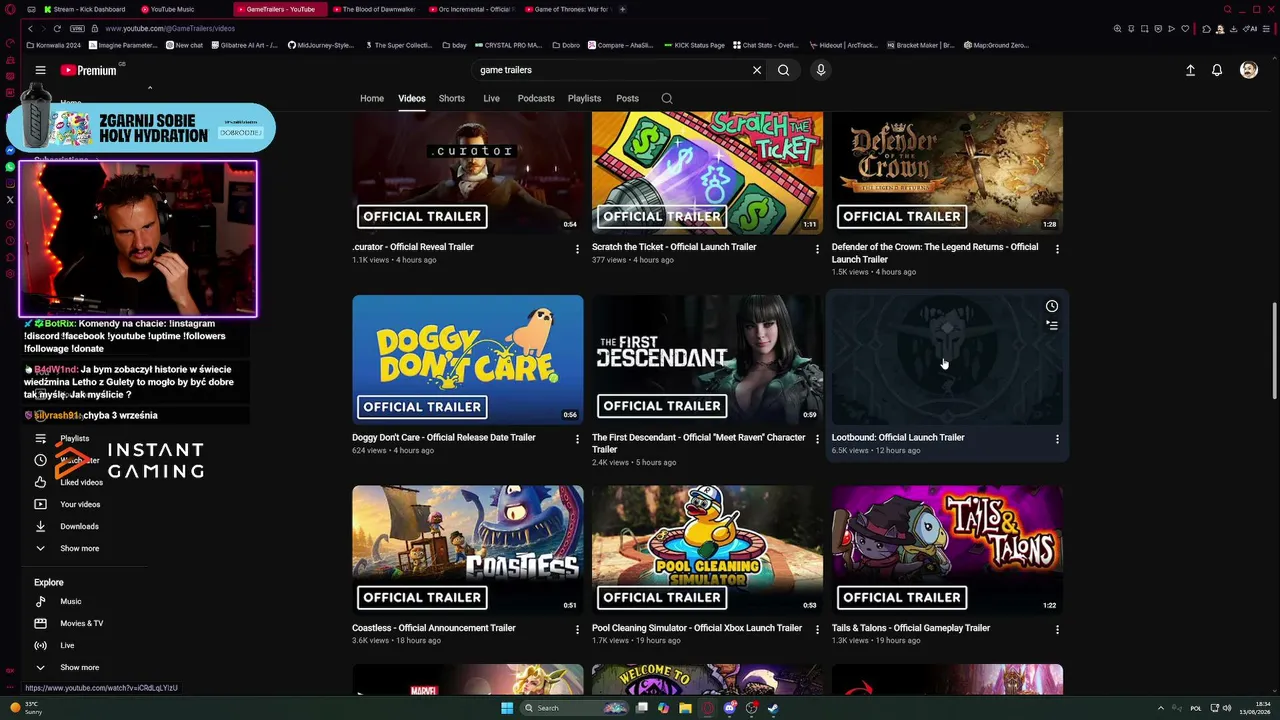The height and width of the screenshot is (720, 1280).
Task: Open Tails & Talons gameplay trailer title
Action: (911, 628)
